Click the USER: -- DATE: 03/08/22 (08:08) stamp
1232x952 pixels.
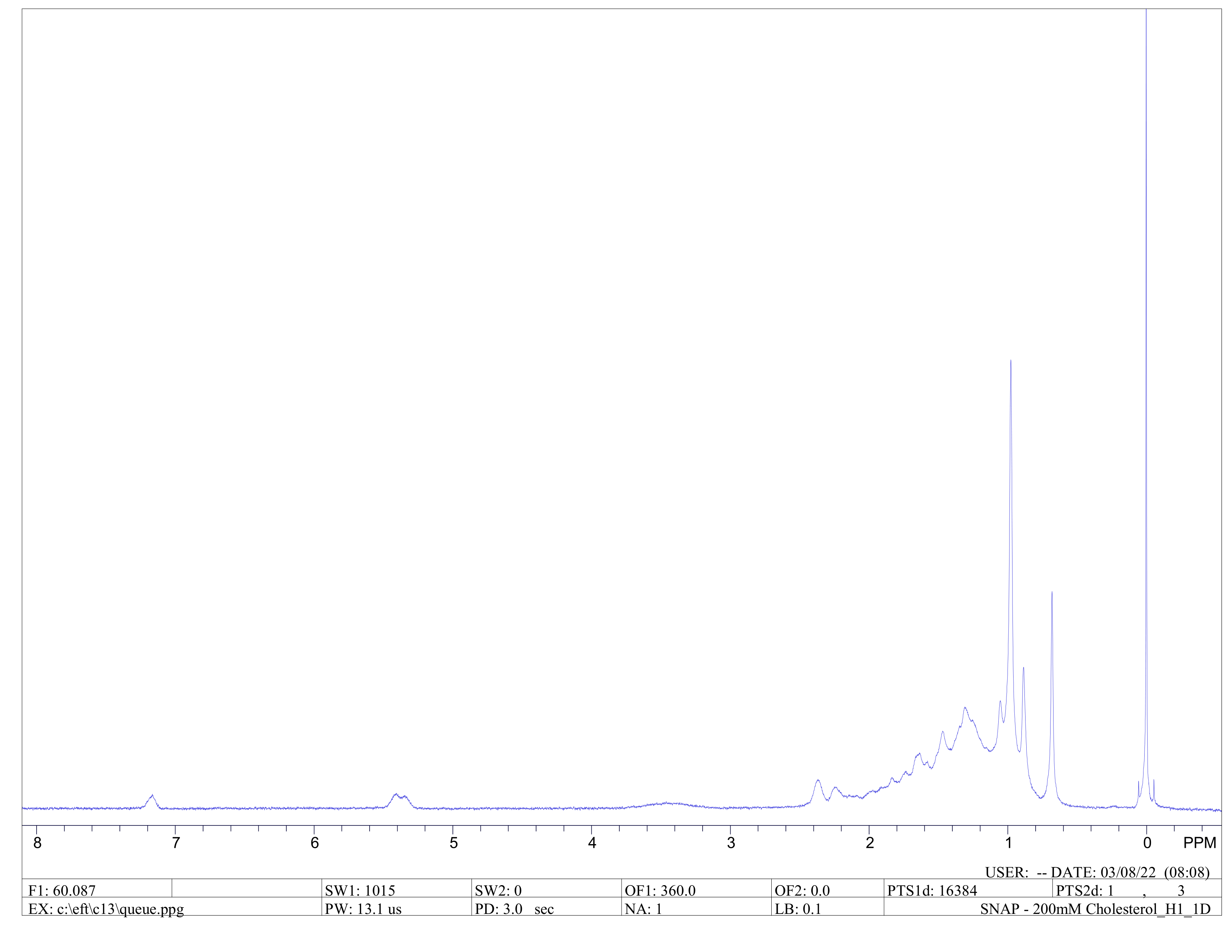[x=1097, y=872]
